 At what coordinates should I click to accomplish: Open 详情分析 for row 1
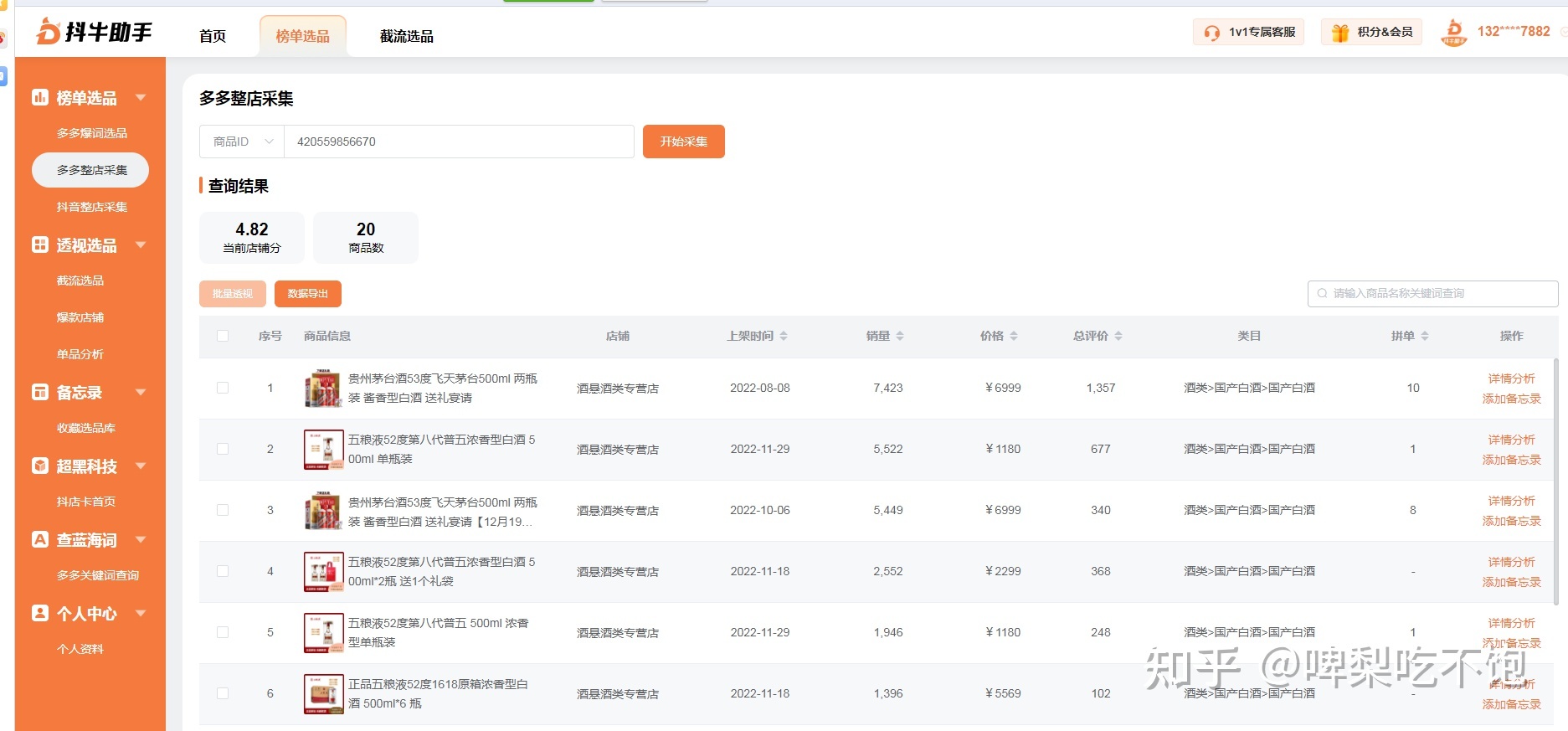click(1511, 378)
